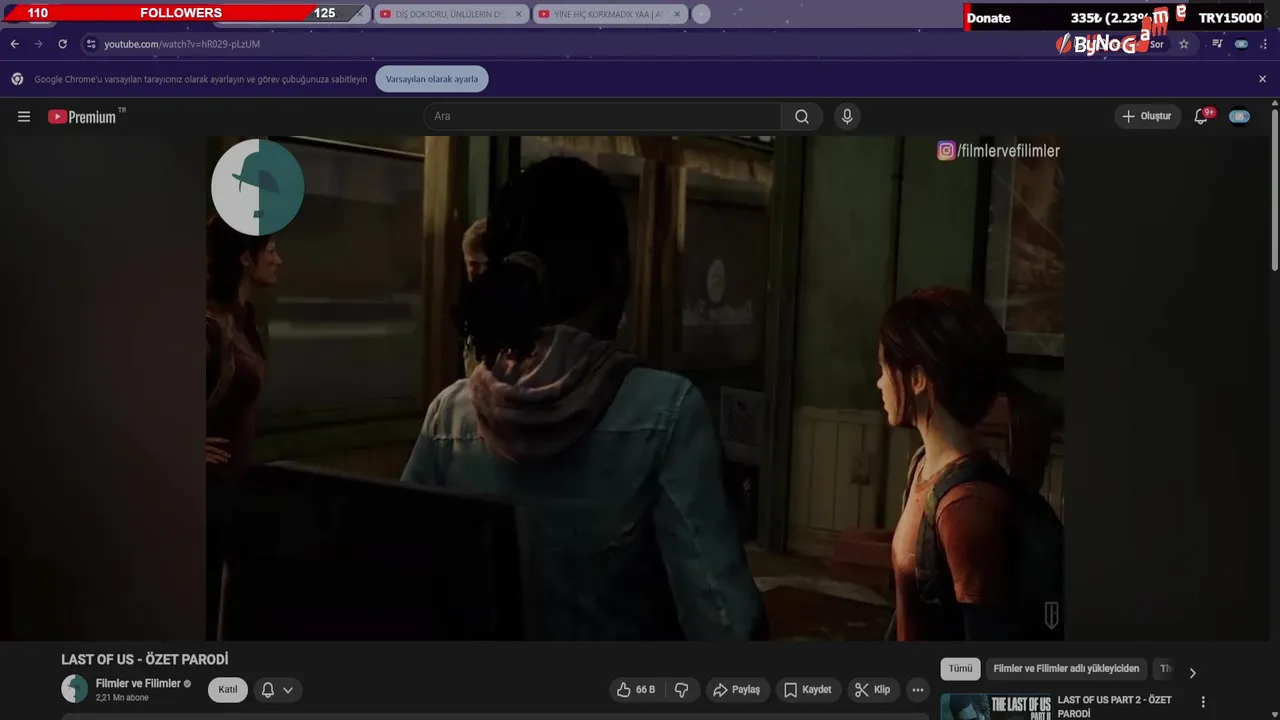
Task: Click Varsayılan olarak ayarla button
Action: 432,79
